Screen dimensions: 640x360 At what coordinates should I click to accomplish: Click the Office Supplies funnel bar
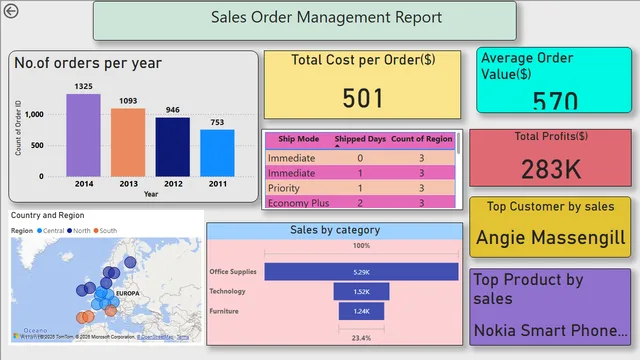(361, 272)
